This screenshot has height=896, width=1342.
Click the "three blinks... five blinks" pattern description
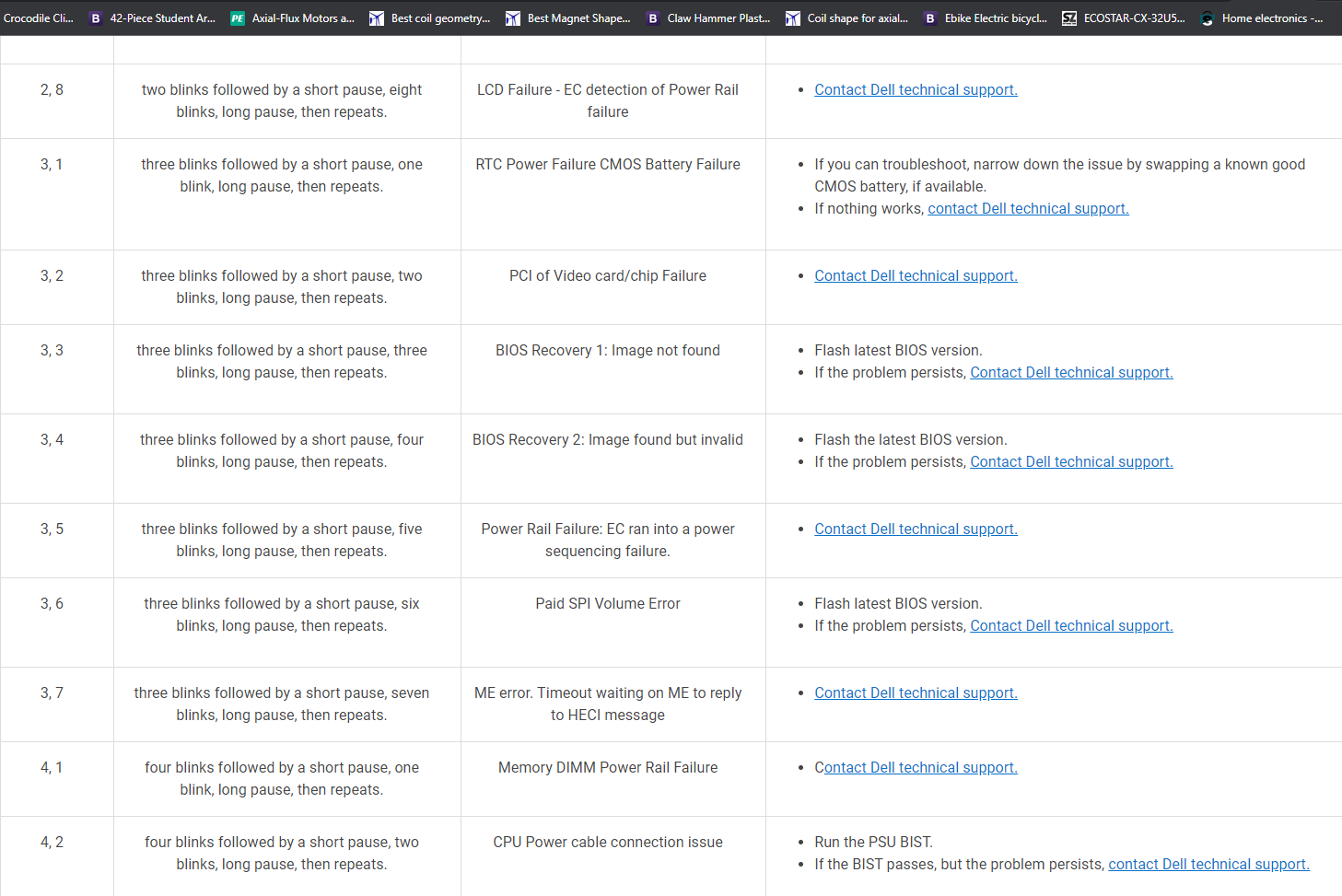click(282, 540)
